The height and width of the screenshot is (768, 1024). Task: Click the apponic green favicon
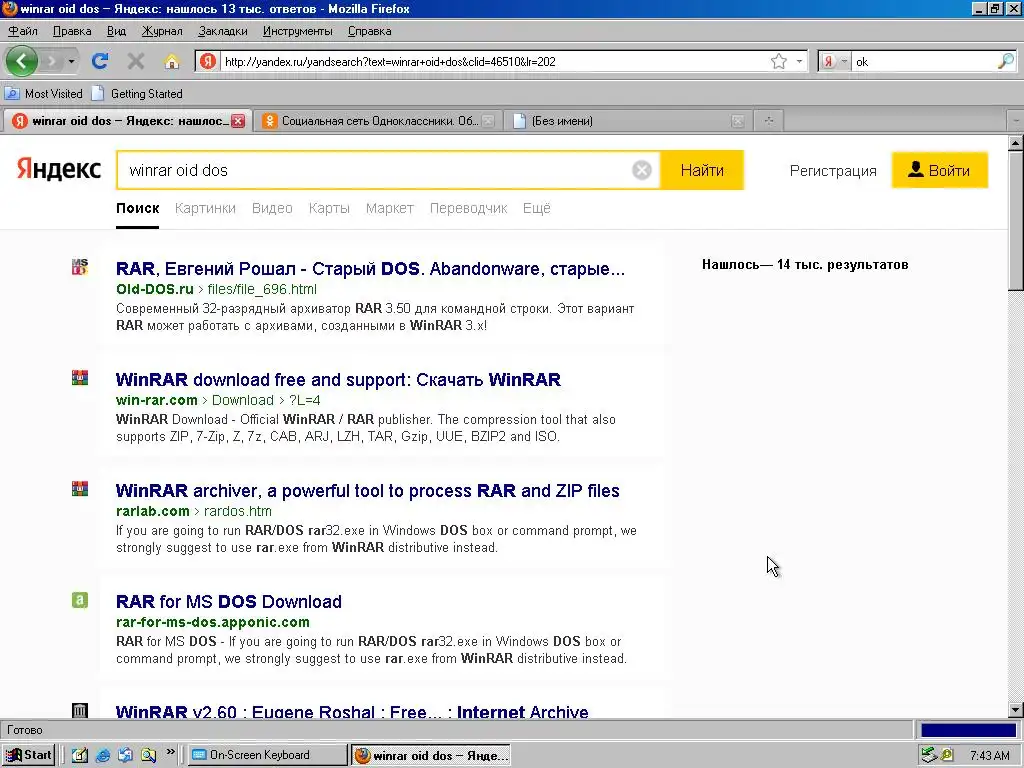tap(80, 600)
